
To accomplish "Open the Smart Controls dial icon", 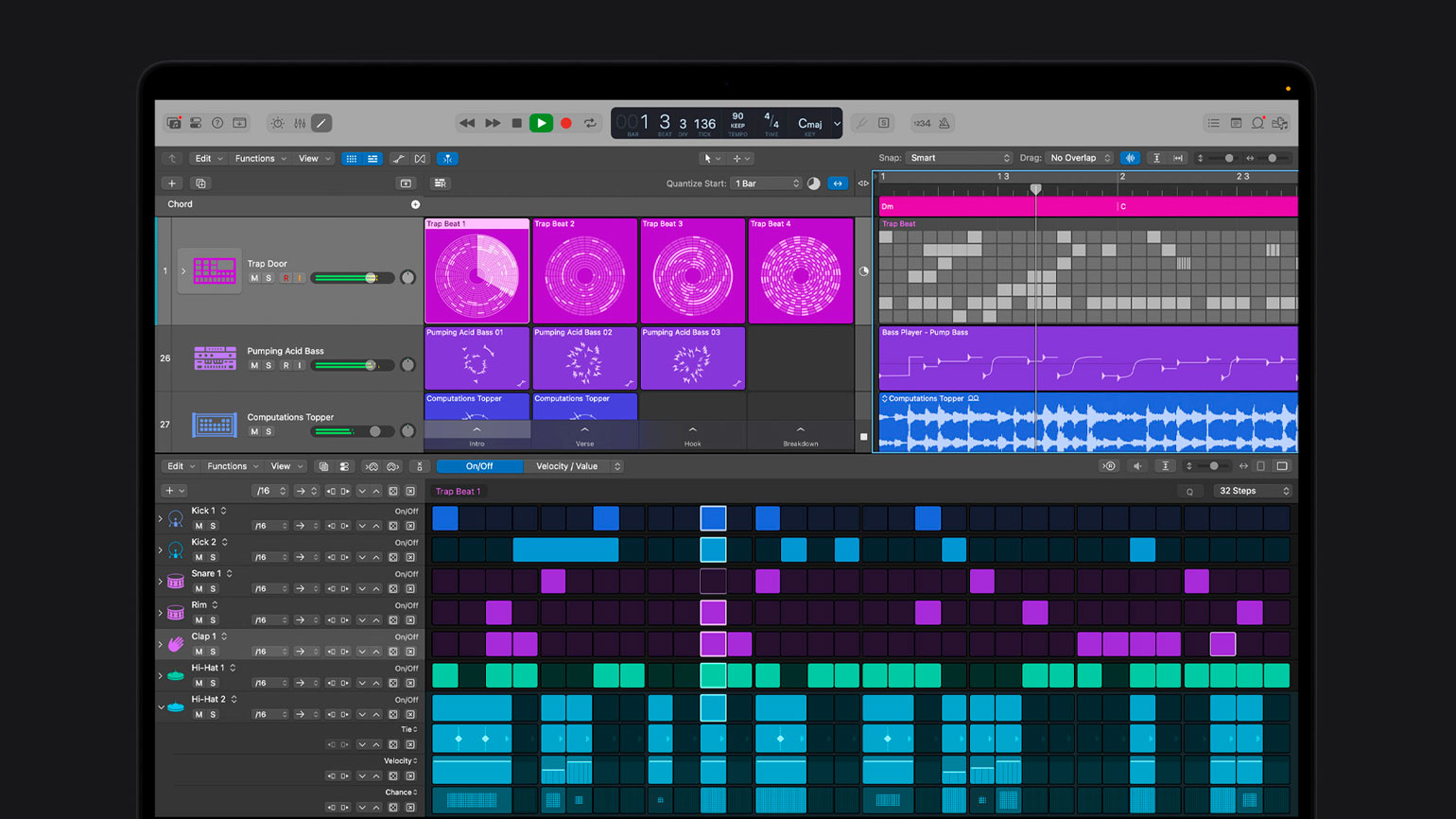I will [277, 123].
